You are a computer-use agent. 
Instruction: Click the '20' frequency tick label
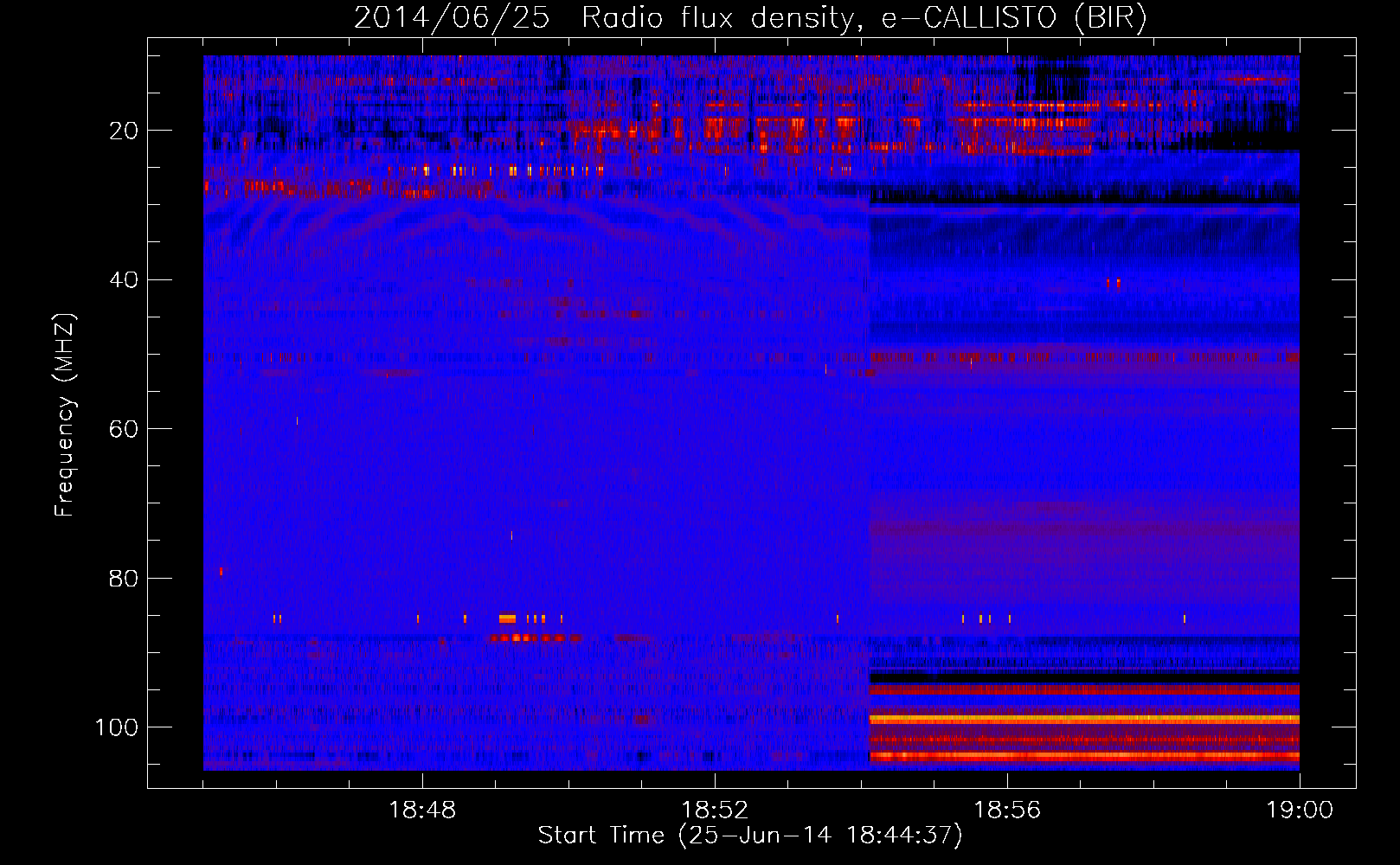(x=125, y=131)
